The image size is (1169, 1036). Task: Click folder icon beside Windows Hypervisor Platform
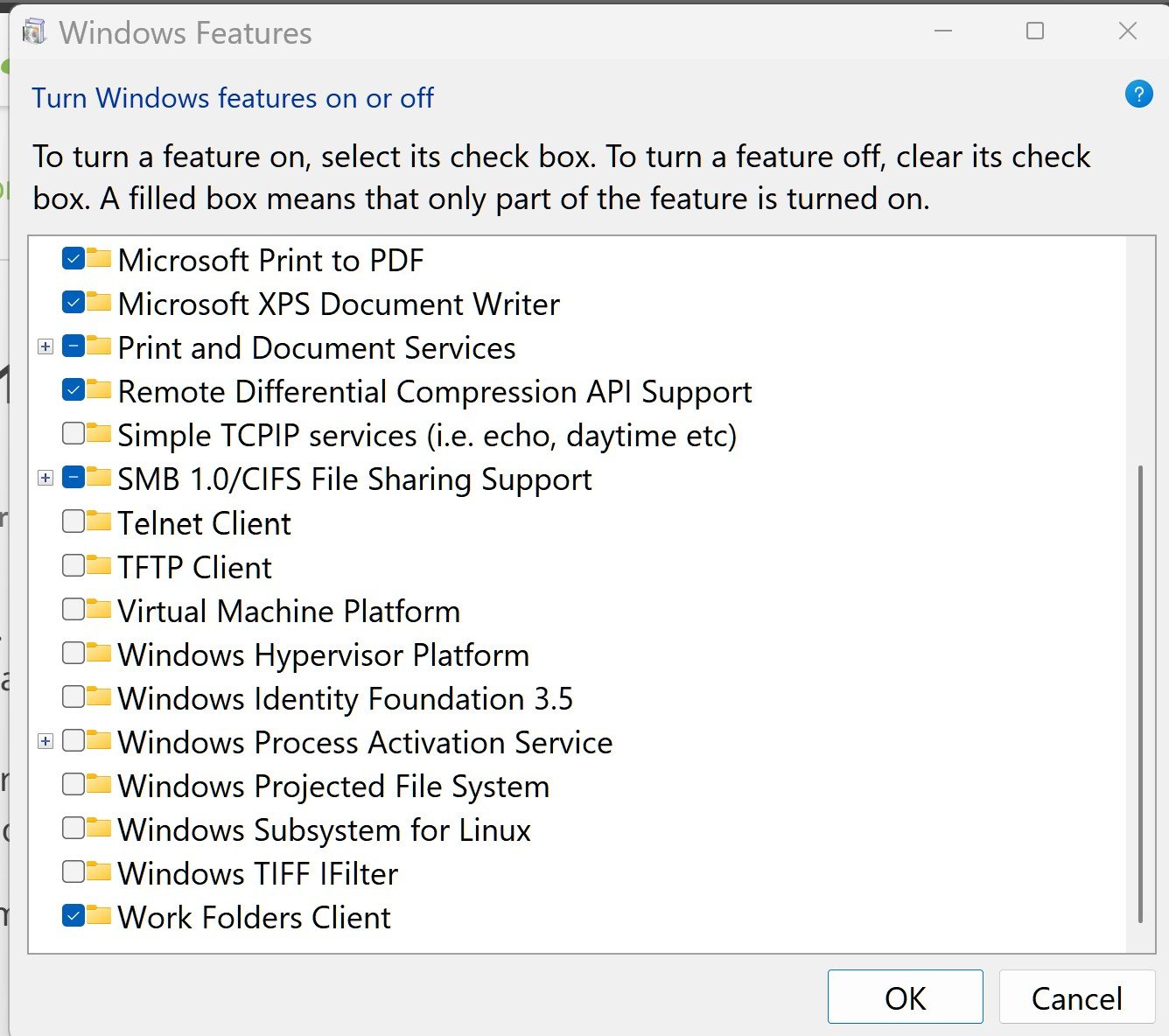(x=99, y=653)
